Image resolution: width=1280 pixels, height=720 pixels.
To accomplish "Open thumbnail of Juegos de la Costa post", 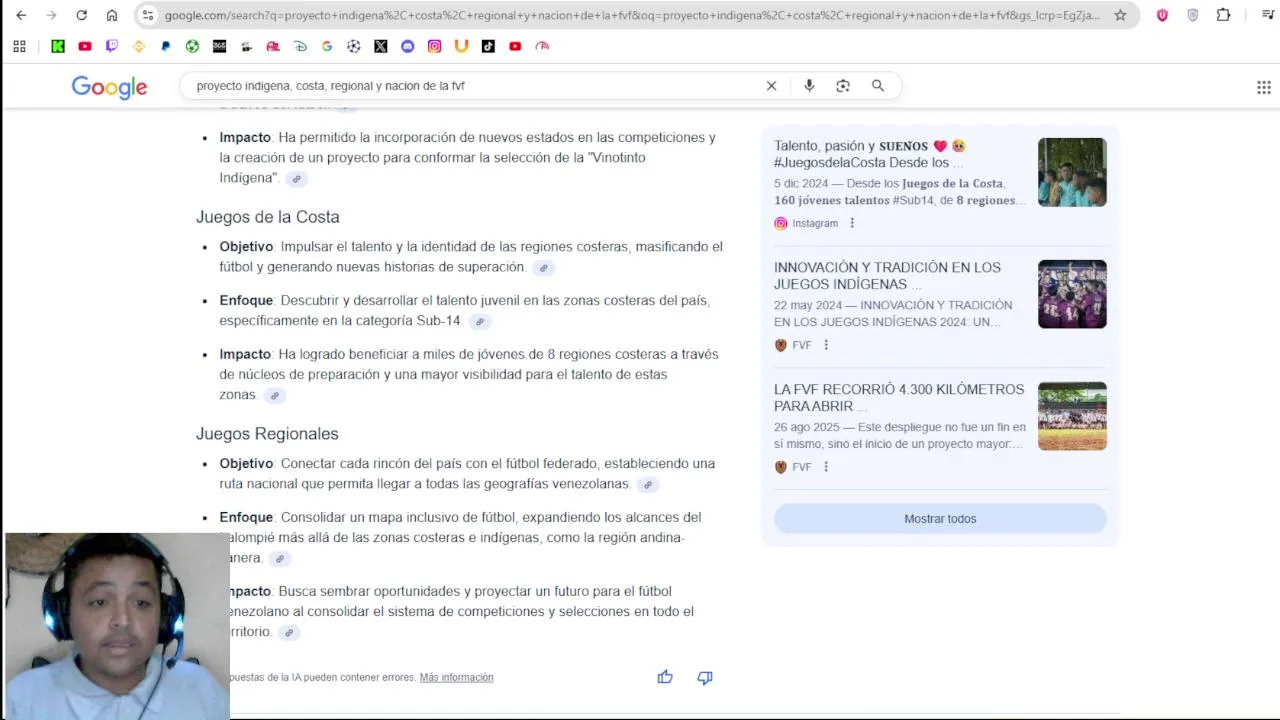I will (x=1072, y=172).
